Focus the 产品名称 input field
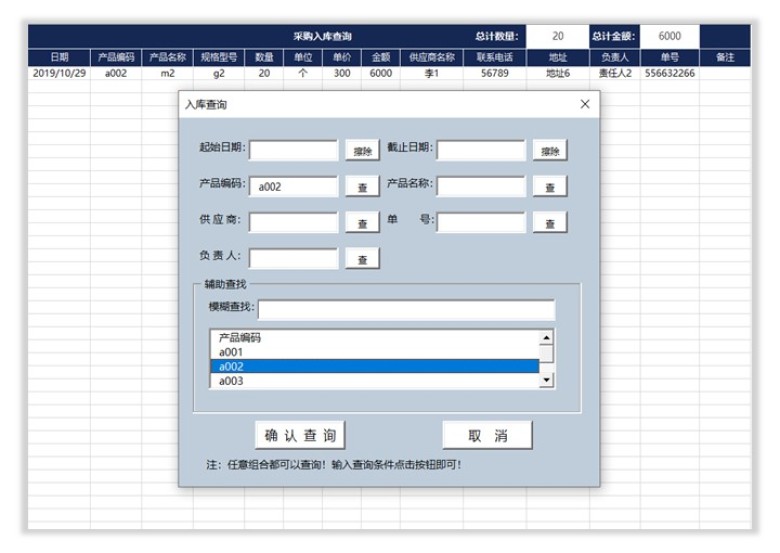This screenshot has height=553, width=780. coord(481,187)
